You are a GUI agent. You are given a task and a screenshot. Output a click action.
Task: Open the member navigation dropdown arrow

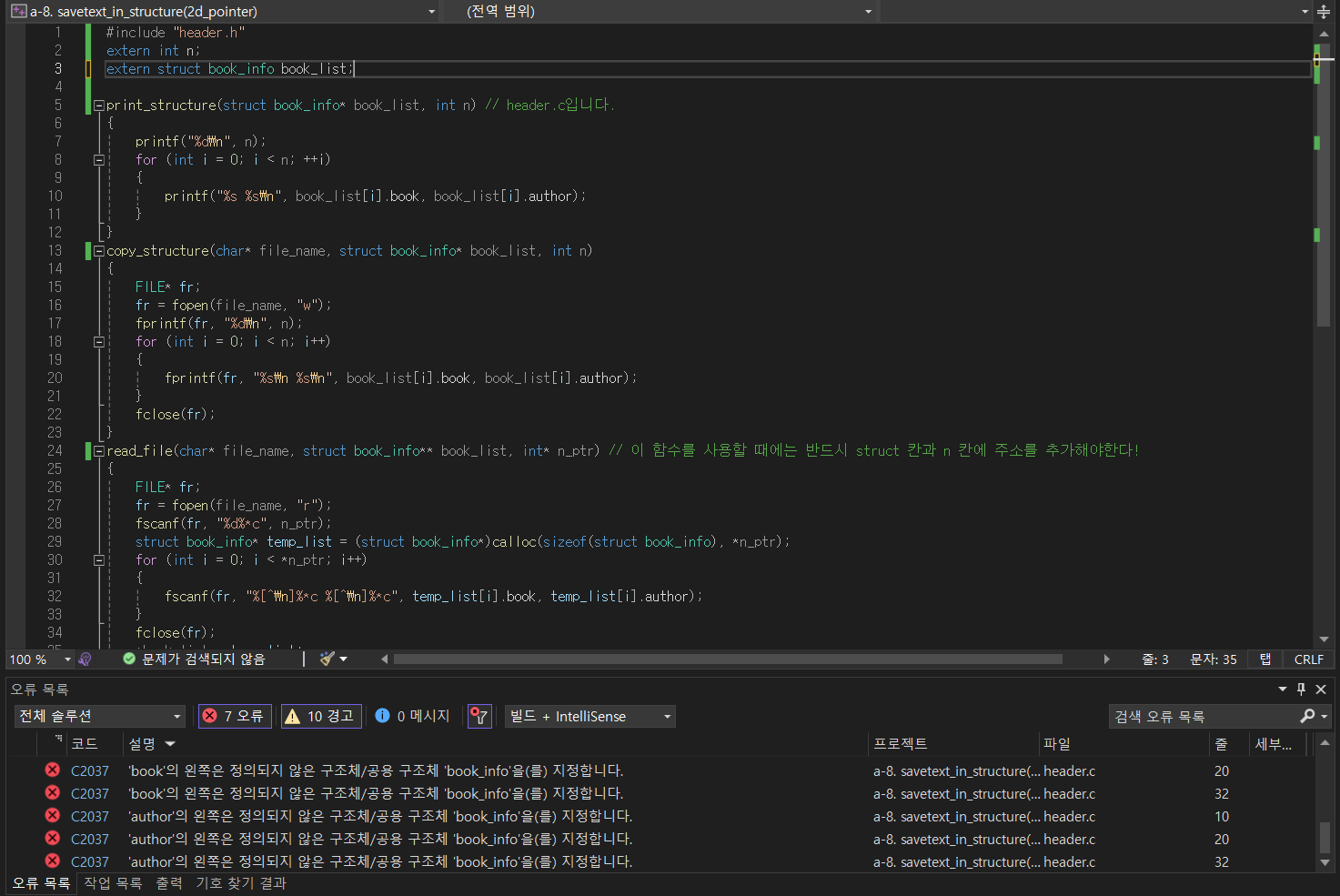click(1305, 11)
